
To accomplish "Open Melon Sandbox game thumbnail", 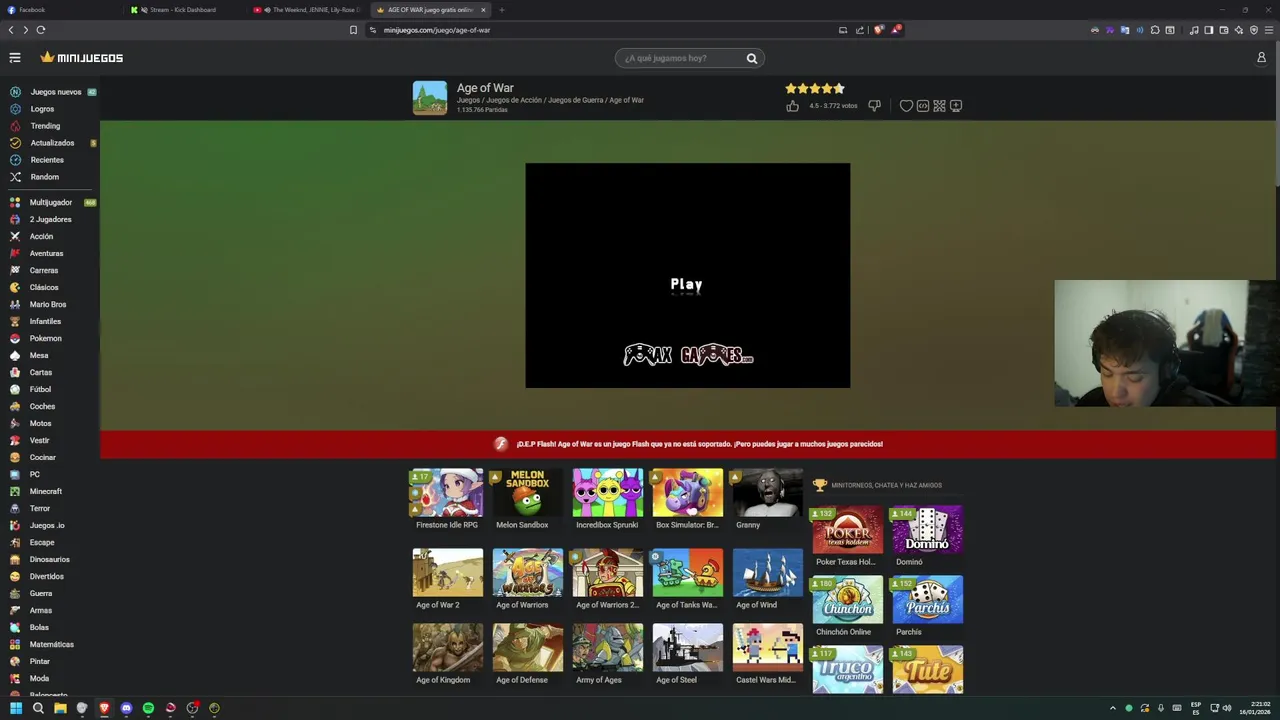I will click(527, 493).
